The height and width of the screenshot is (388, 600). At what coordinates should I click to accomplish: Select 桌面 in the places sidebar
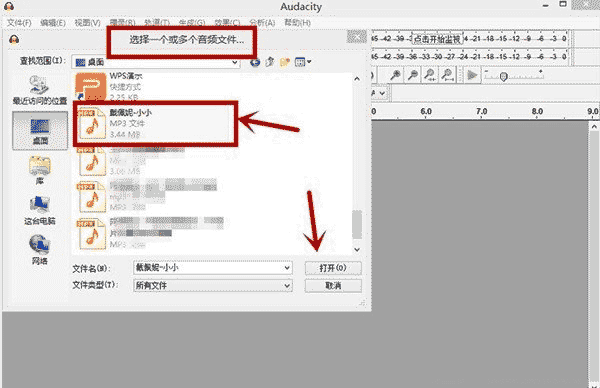pyautogui.click(x=40, y=130)
